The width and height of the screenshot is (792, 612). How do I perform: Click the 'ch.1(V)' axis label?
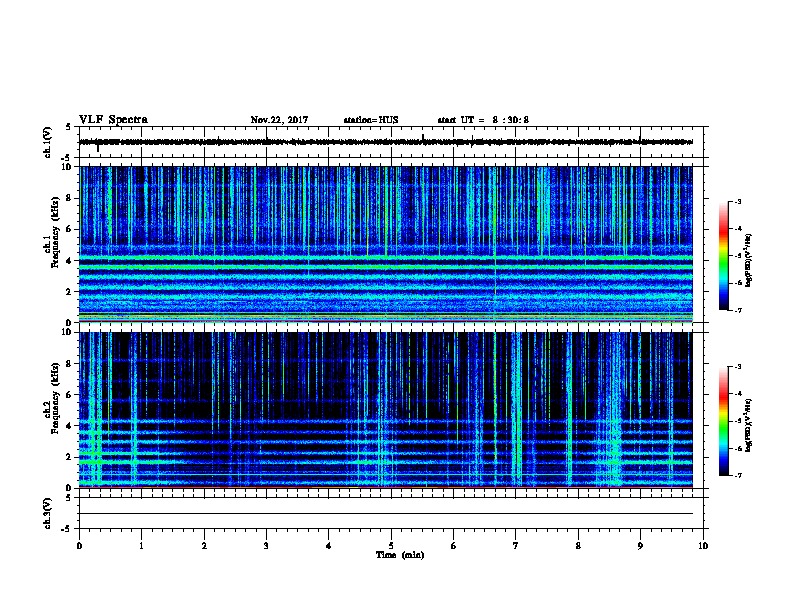point(48,142)
